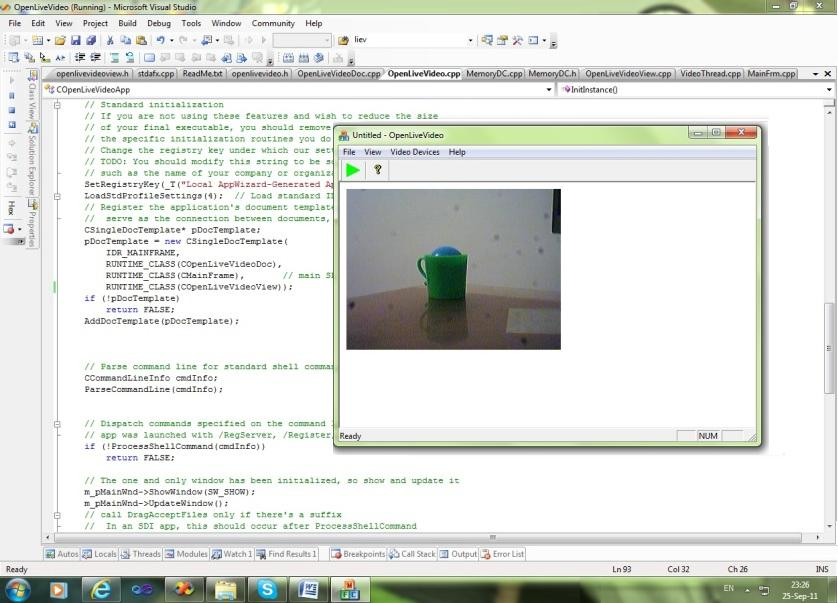Open the Class View side panel tab
The height and width of the screenshot is (603, 838).
[x=33, y=95]
